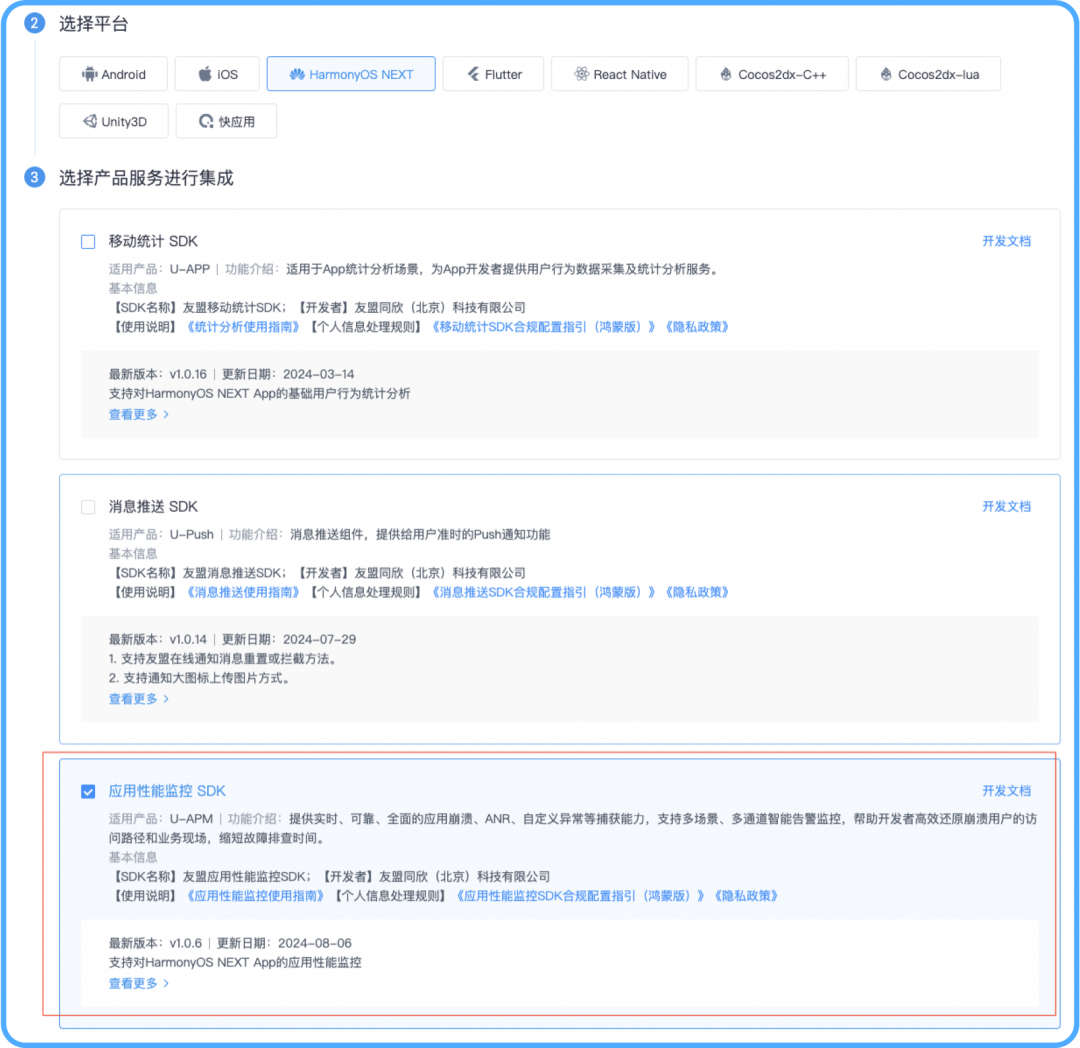Check the 消息推送 SDK checkbox
Image resolution: width=1080 pixels, height=1048 pixels.
click(88, 507)
